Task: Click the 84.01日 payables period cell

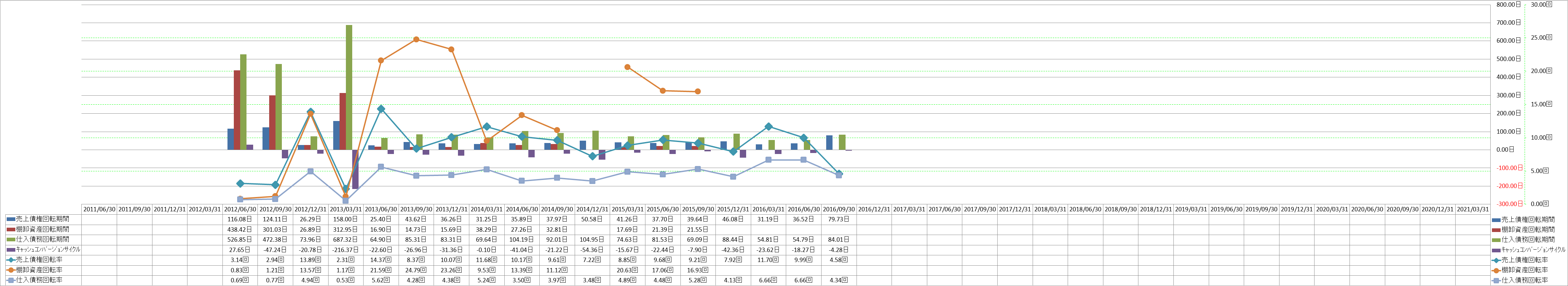Action: (839, 240)
